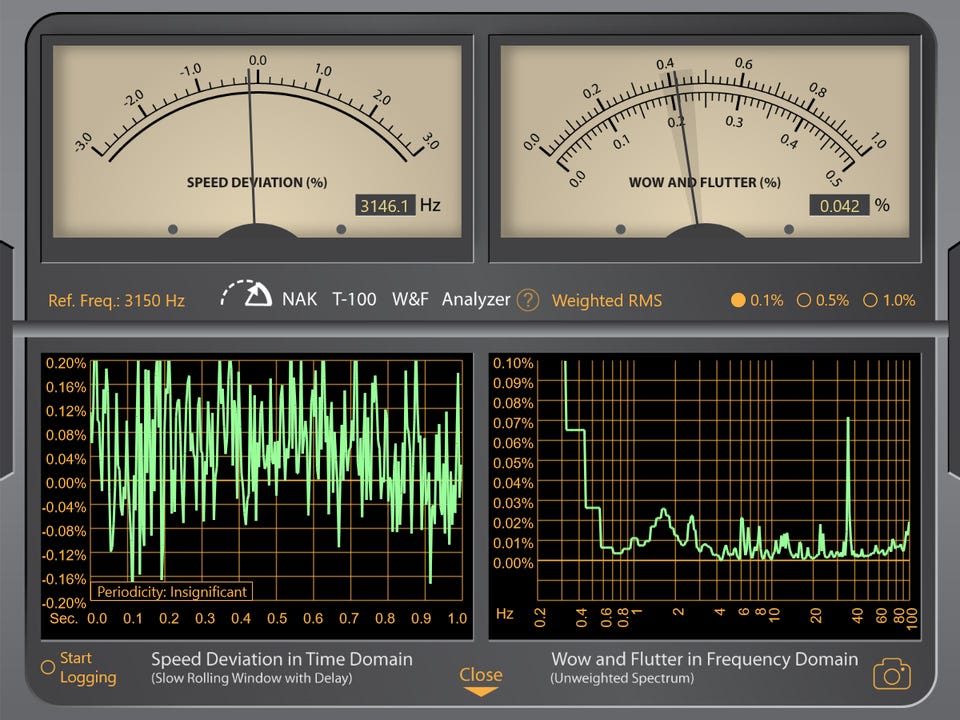The height and width of the screenshot is (720, 960).
Task: Click the Analyzer title label
Action: click(x=476, y=299)
